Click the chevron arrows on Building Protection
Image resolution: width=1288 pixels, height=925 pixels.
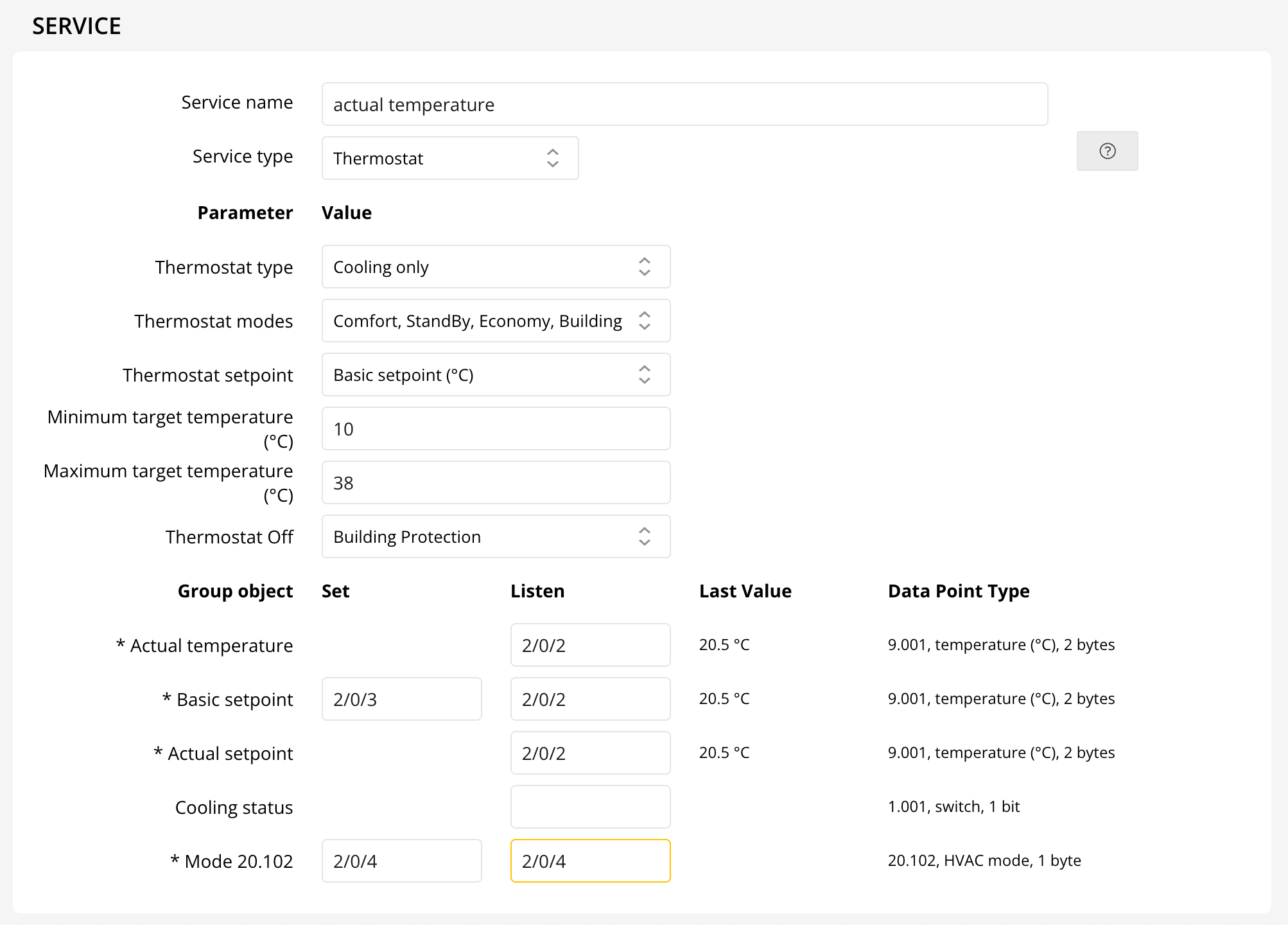[645, 536]
